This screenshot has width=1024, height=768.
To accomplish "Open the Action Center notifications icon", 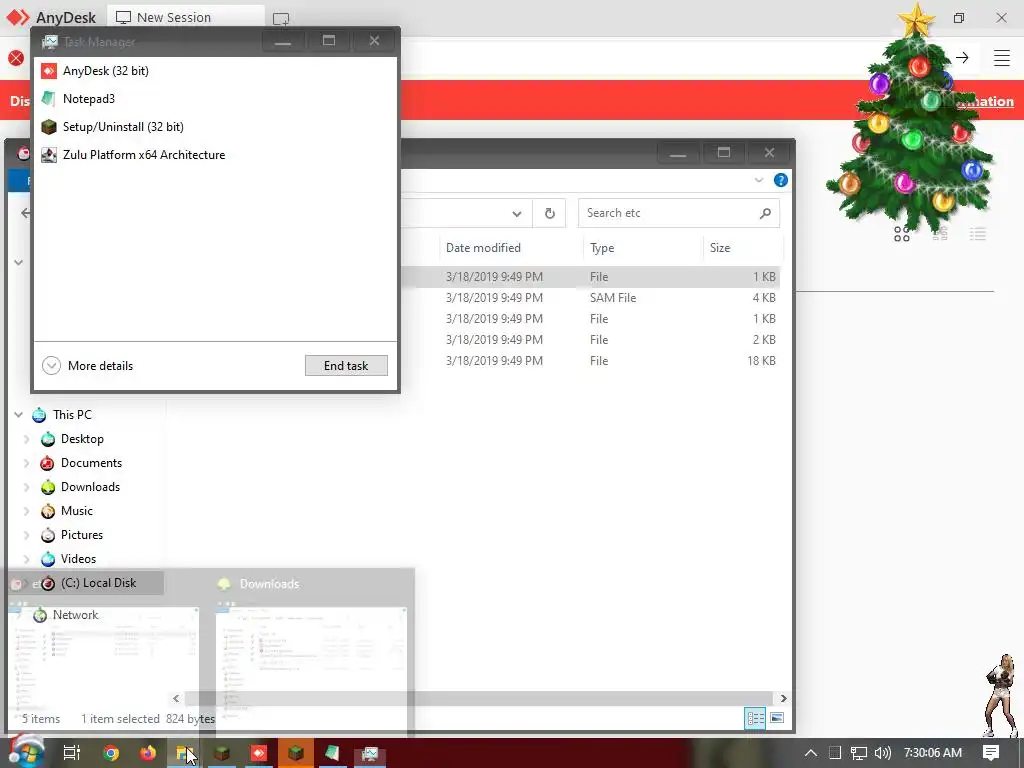I will pos(991,752).
